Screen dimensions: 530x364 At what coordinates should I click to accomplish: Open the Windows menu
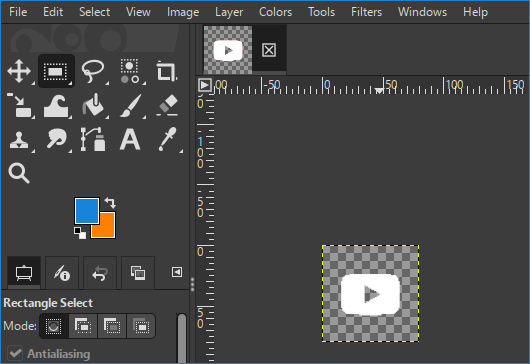[x=422, y=12]
